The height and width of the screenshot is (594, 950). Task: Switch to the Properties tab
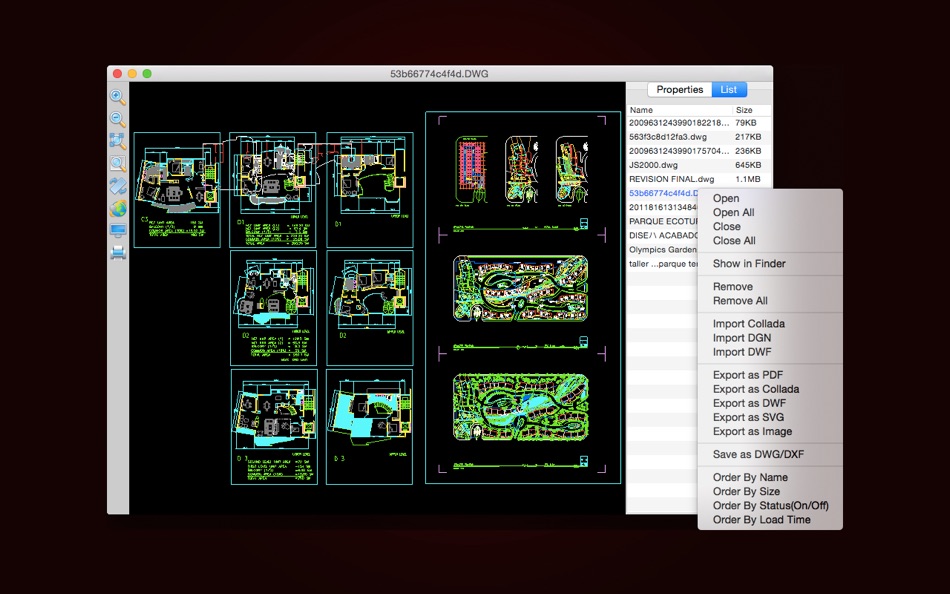680,90
